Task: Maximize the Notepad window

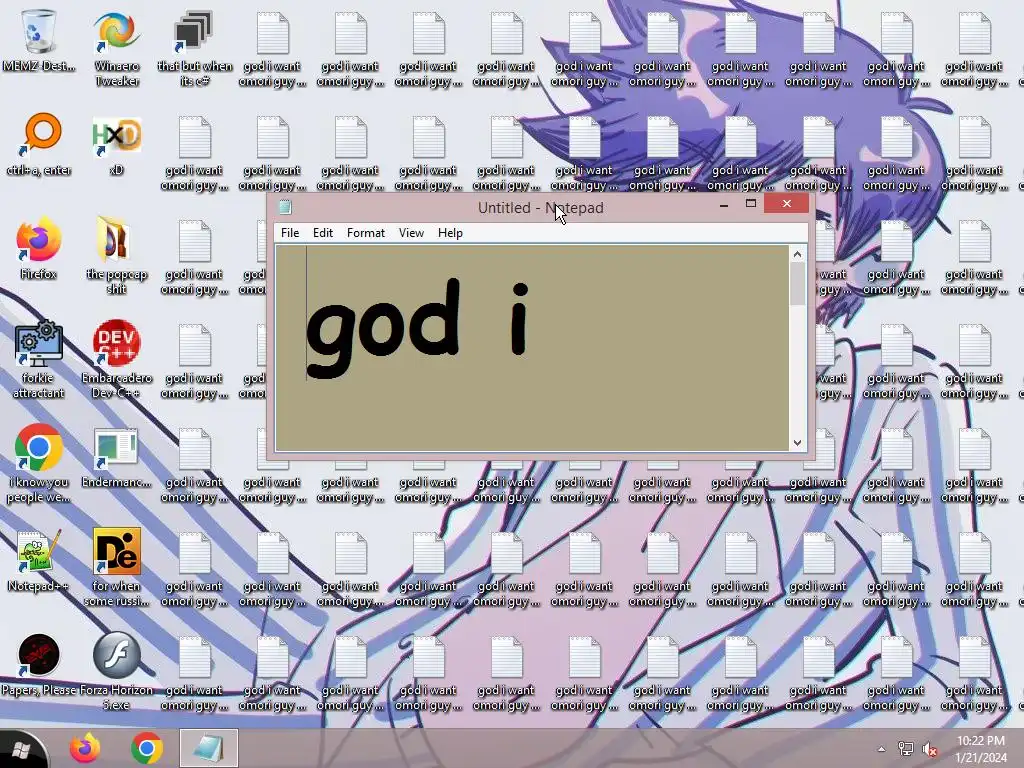Action: (751, 204)
